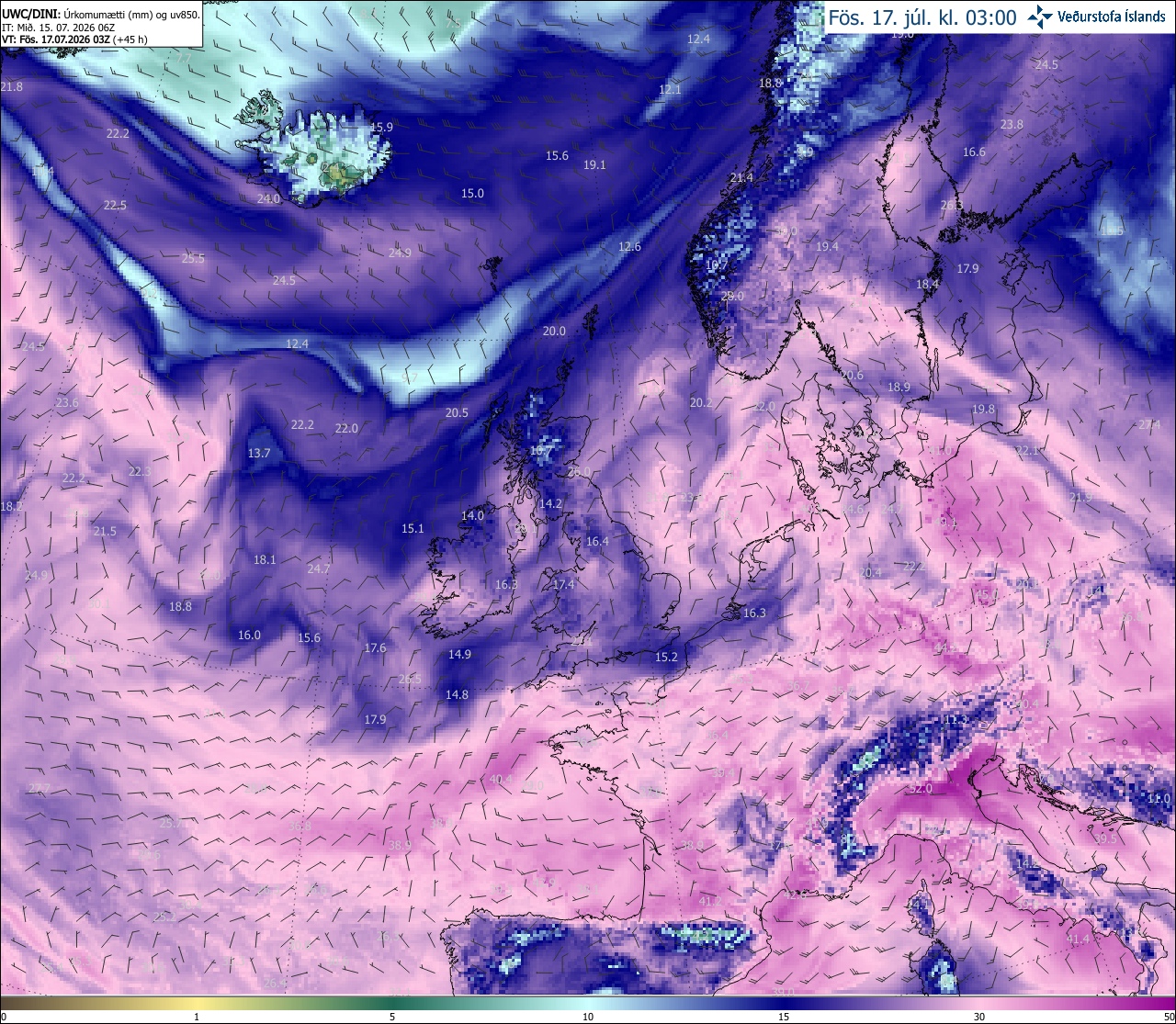Select the yellow legend region near value 1
This screenshot has height=1024, width=1176.
197,1003
